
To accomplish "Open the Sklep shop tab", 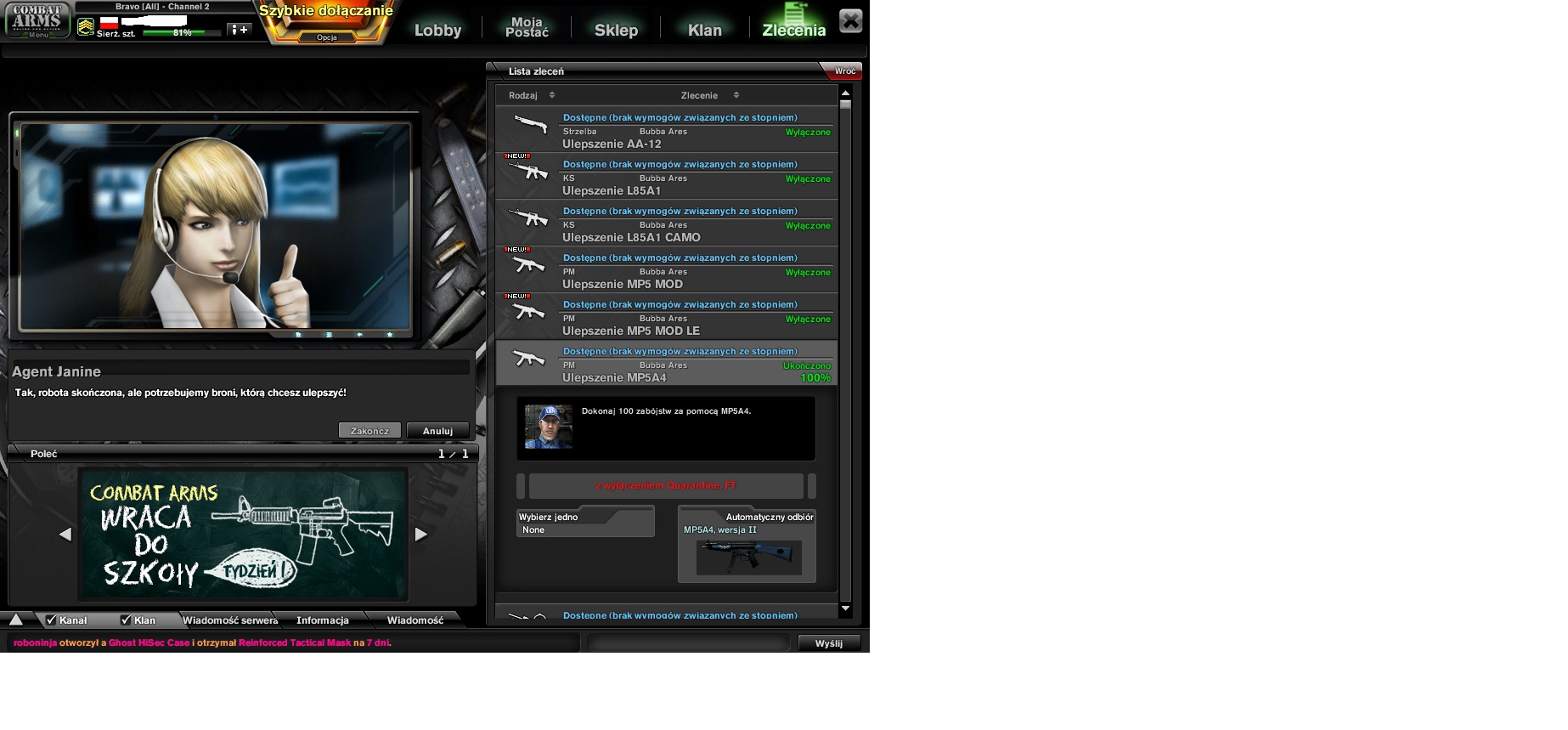I will coord(616,30).
